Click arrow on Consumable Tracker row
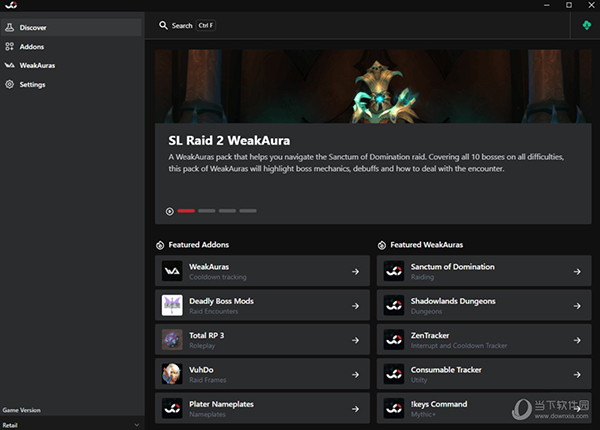 point(577,375)
